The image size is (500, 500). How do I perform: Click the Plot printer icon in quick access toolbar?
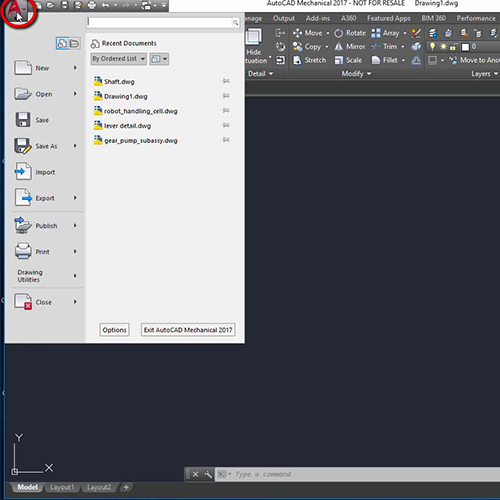[x=91, y=5]
